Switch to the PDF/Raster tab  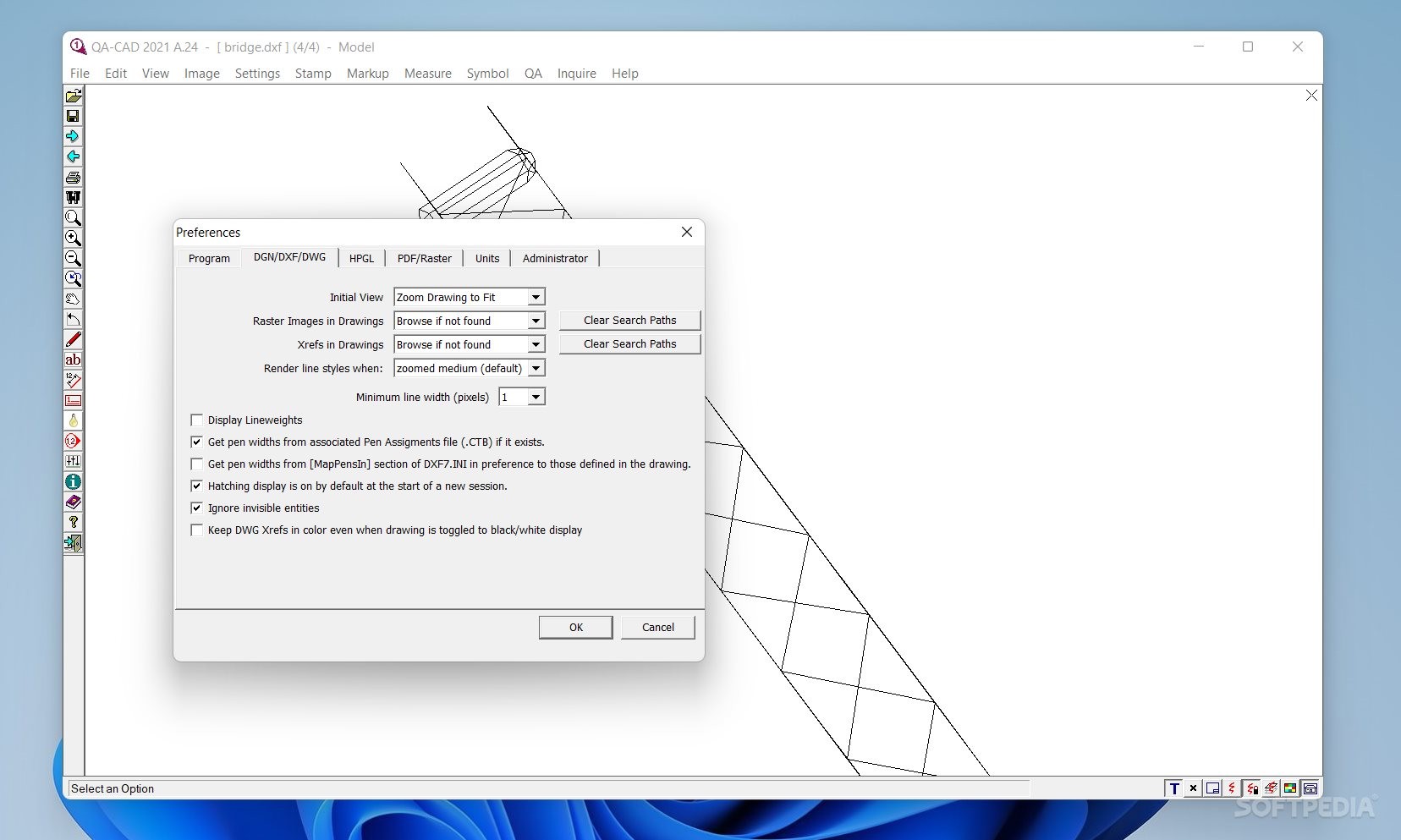pos(425,258)
